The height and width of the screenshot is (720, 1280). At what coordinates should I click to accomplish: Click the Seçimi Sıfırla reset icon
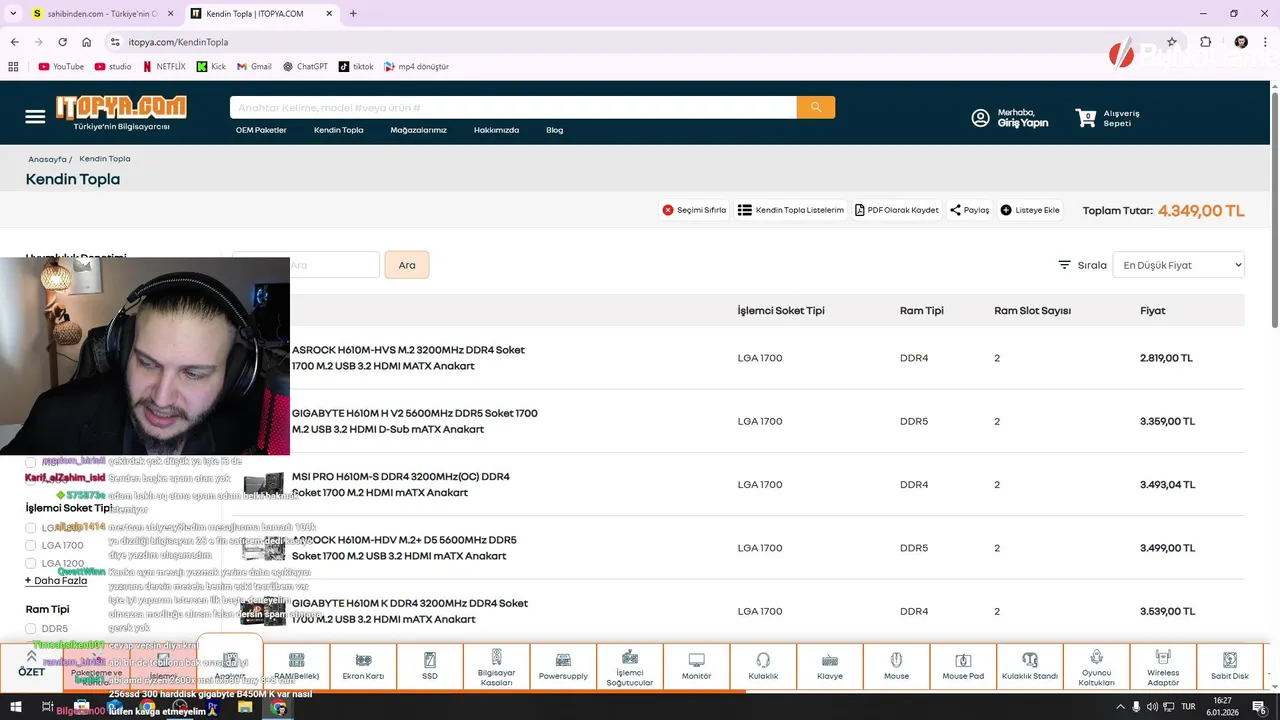coord(668,210)
